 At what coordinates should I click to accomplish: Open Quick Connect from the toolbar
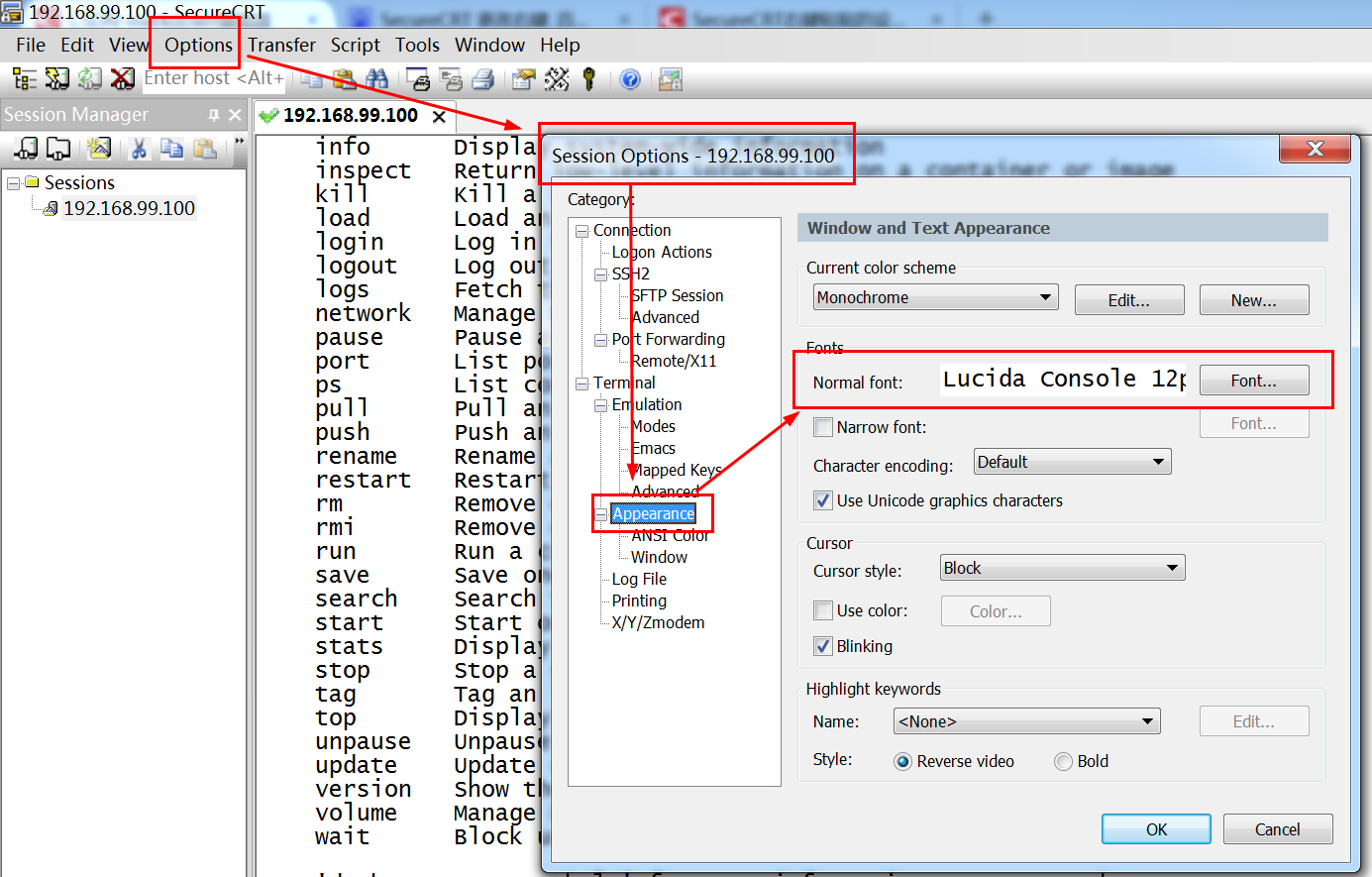click(57, 79)
